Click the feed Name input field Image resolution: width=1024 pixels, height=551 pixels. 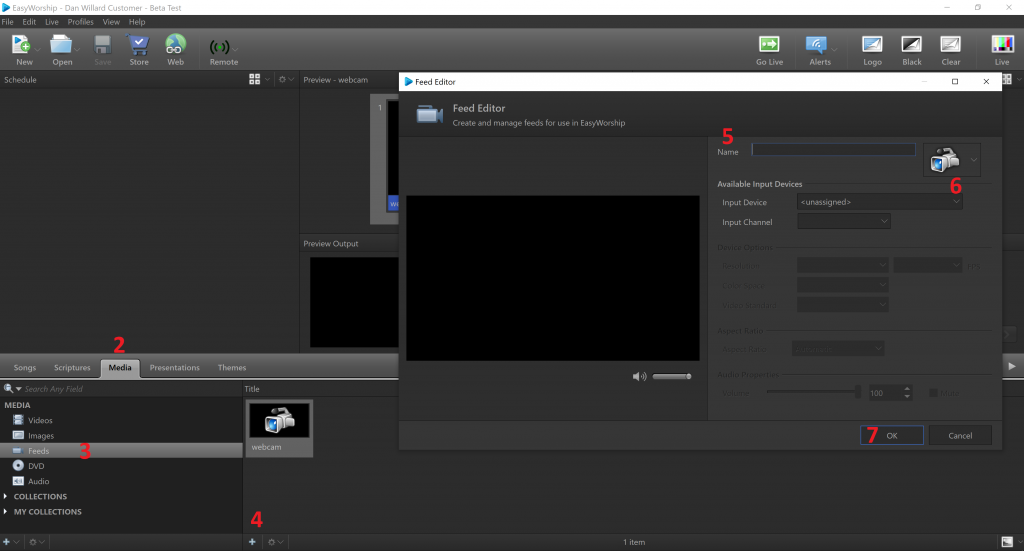click(x=833, y=150)
